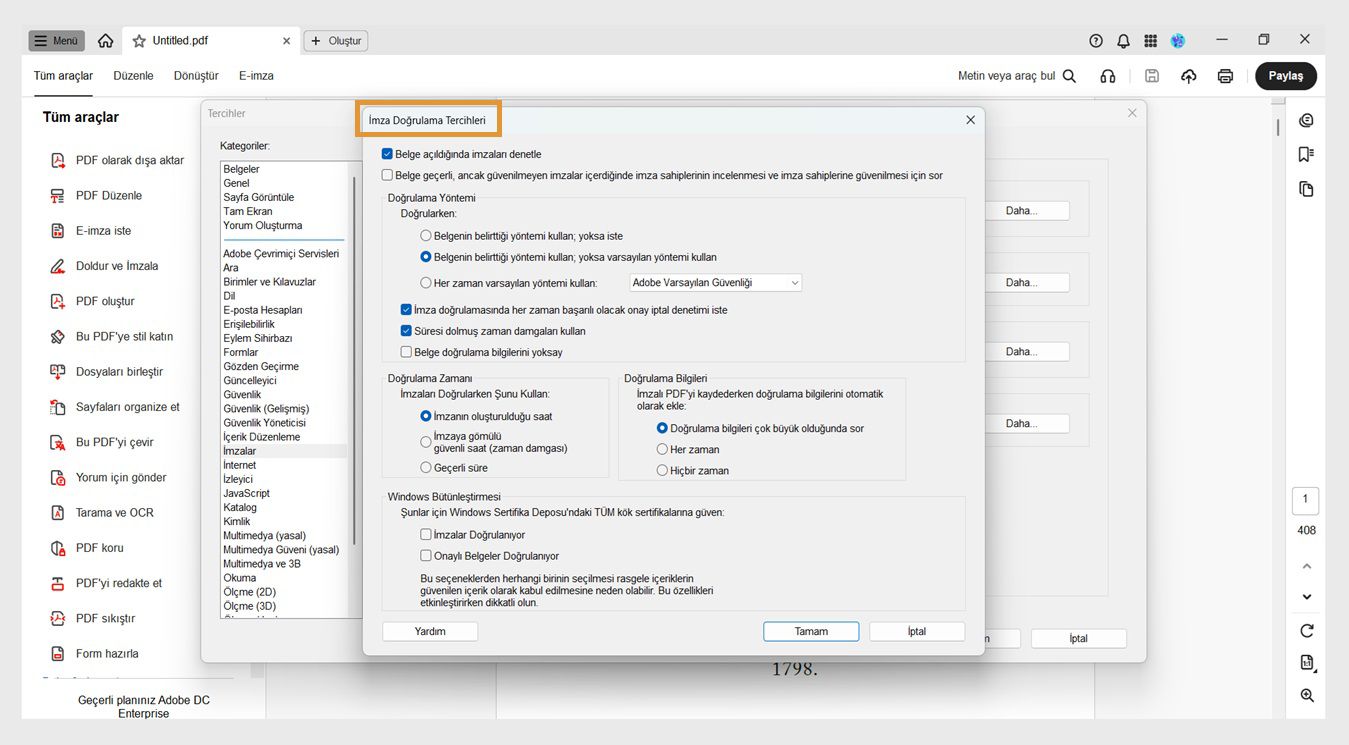This screenshot has height=745, width=1349.
Task: Open the PDF Düzenle tool
Action: click(97, 196)
